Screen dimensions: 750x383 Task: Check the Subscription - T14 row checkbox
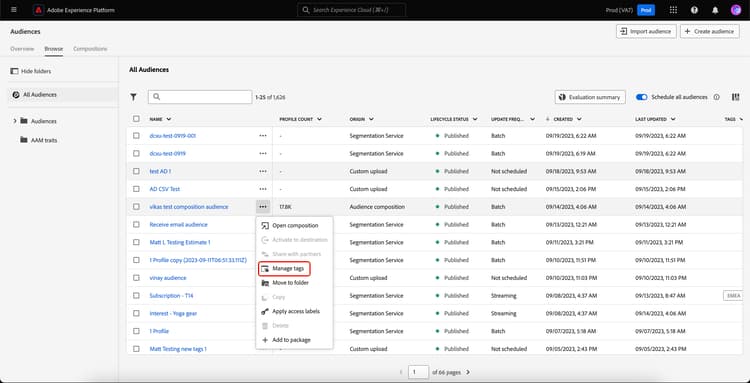point(136,295)
